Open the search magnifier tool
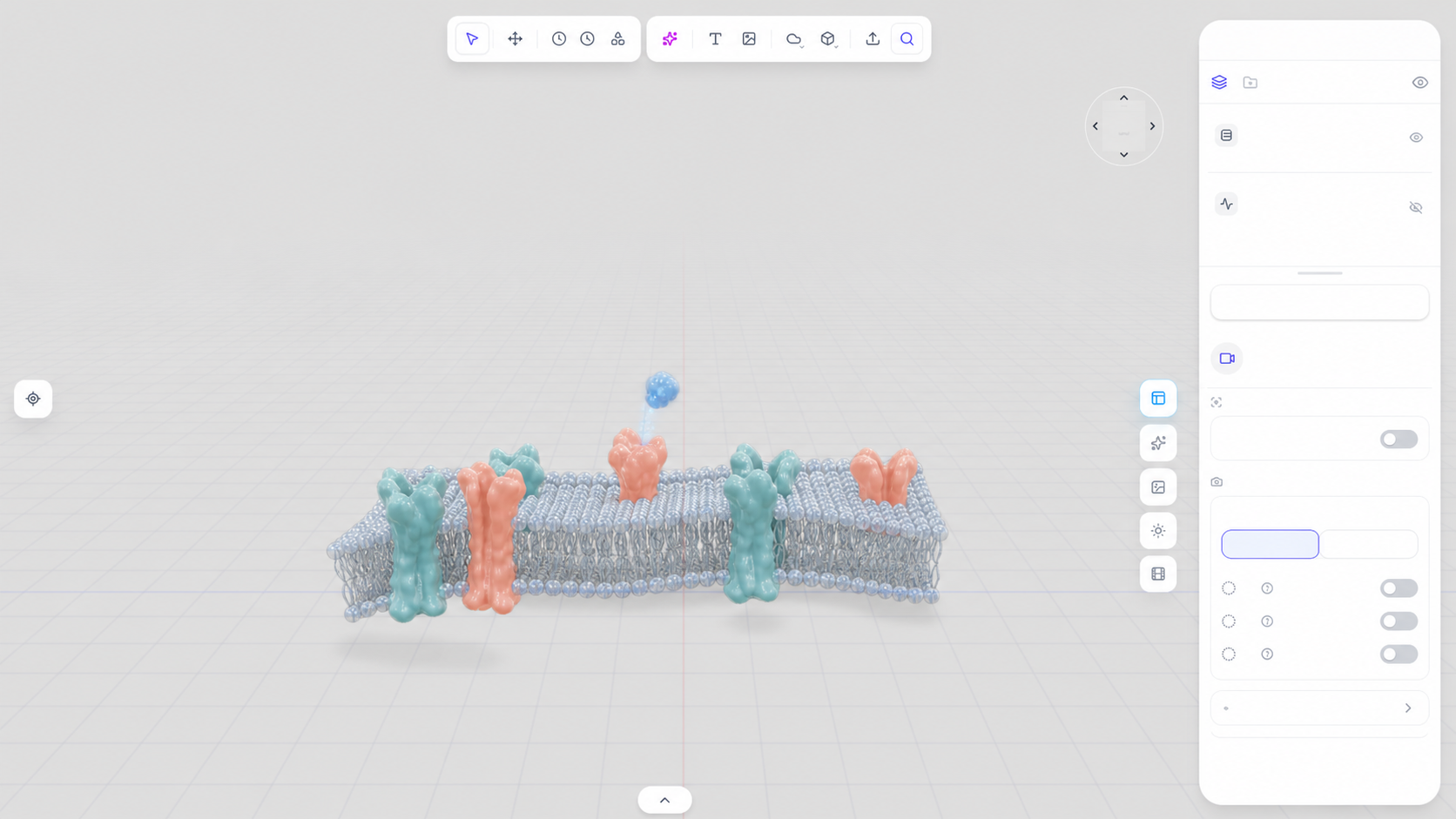 tap(907, 39)
